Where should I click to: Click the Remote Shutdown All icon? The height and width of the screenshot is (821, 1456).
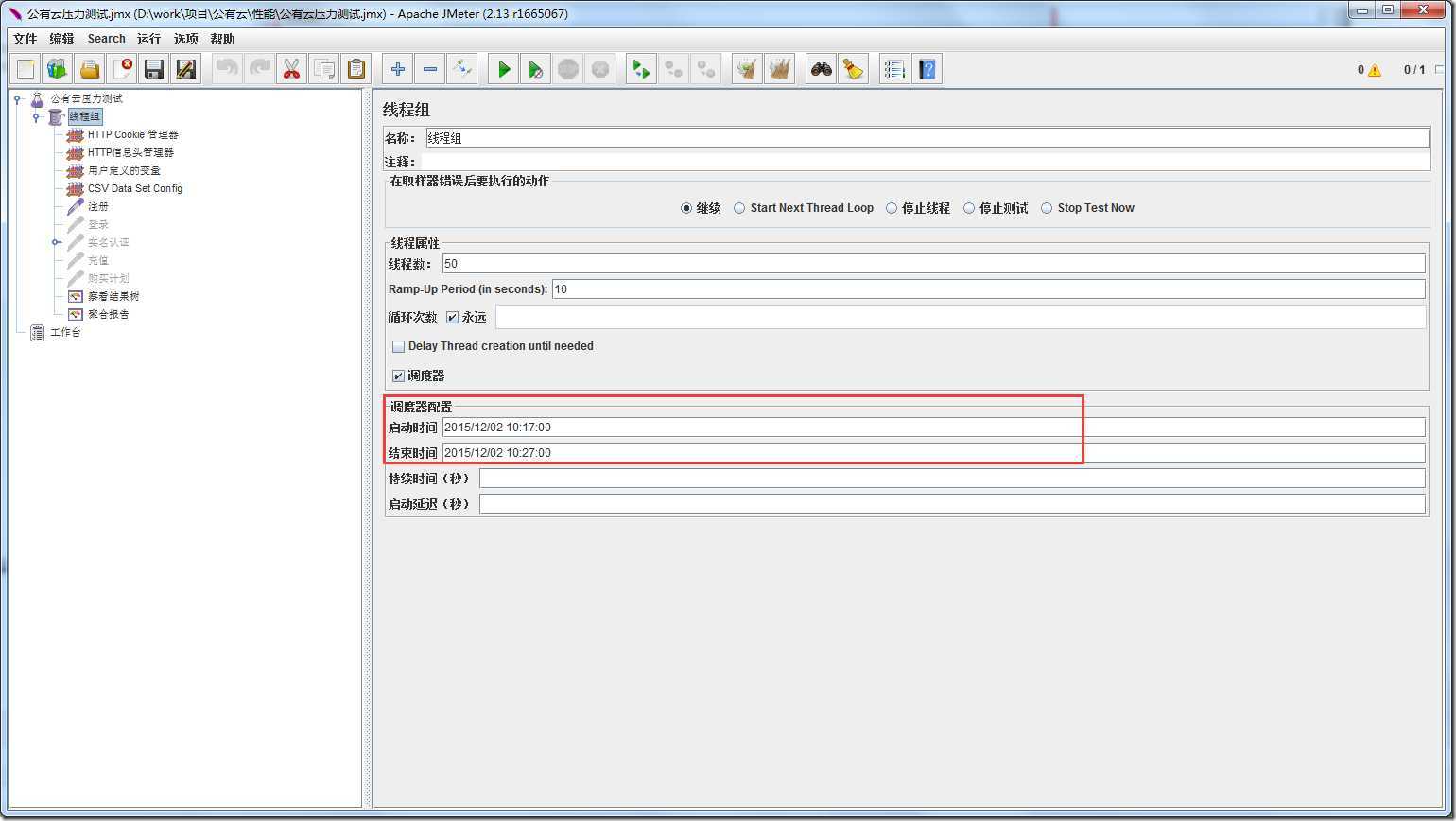click(x=706, y=69)
